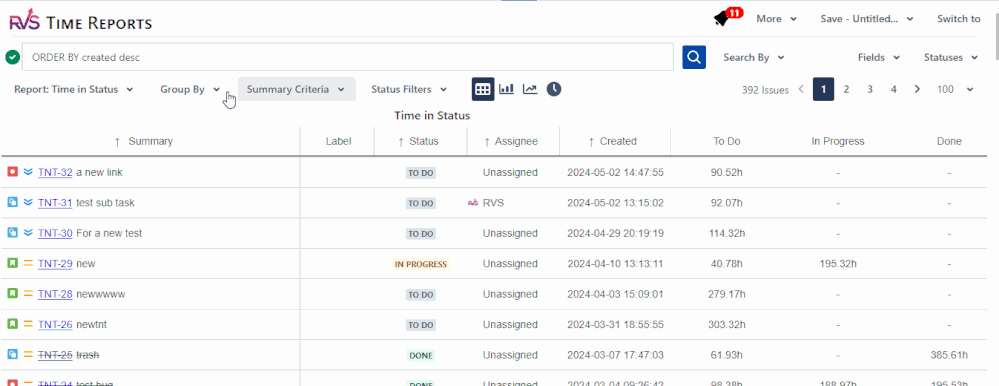Go to the next page arrow
Image resolution: width=999 pixels, height=386 pixels.
click(917, 89)
